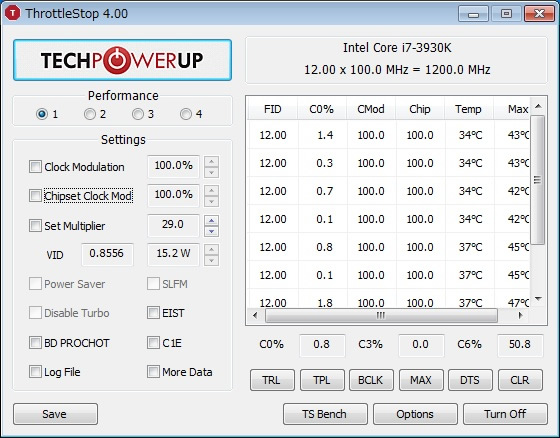The image size is (560, 438).
Task: Enable the C1E checkbox
Action: [153, 342]
